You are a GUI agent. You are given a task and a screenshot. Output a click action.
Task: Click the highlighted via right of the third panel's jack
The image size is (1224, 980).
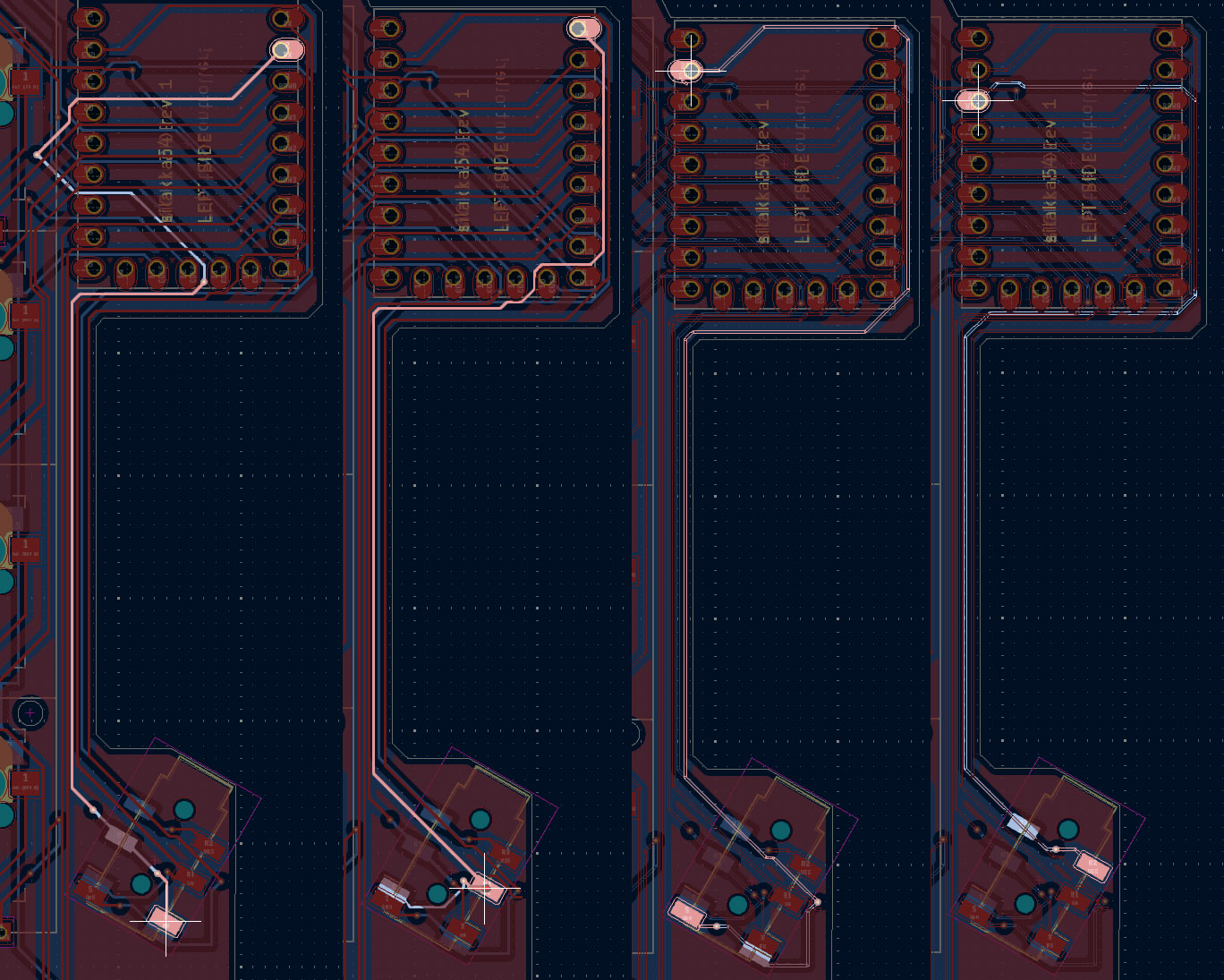[817, 902]
